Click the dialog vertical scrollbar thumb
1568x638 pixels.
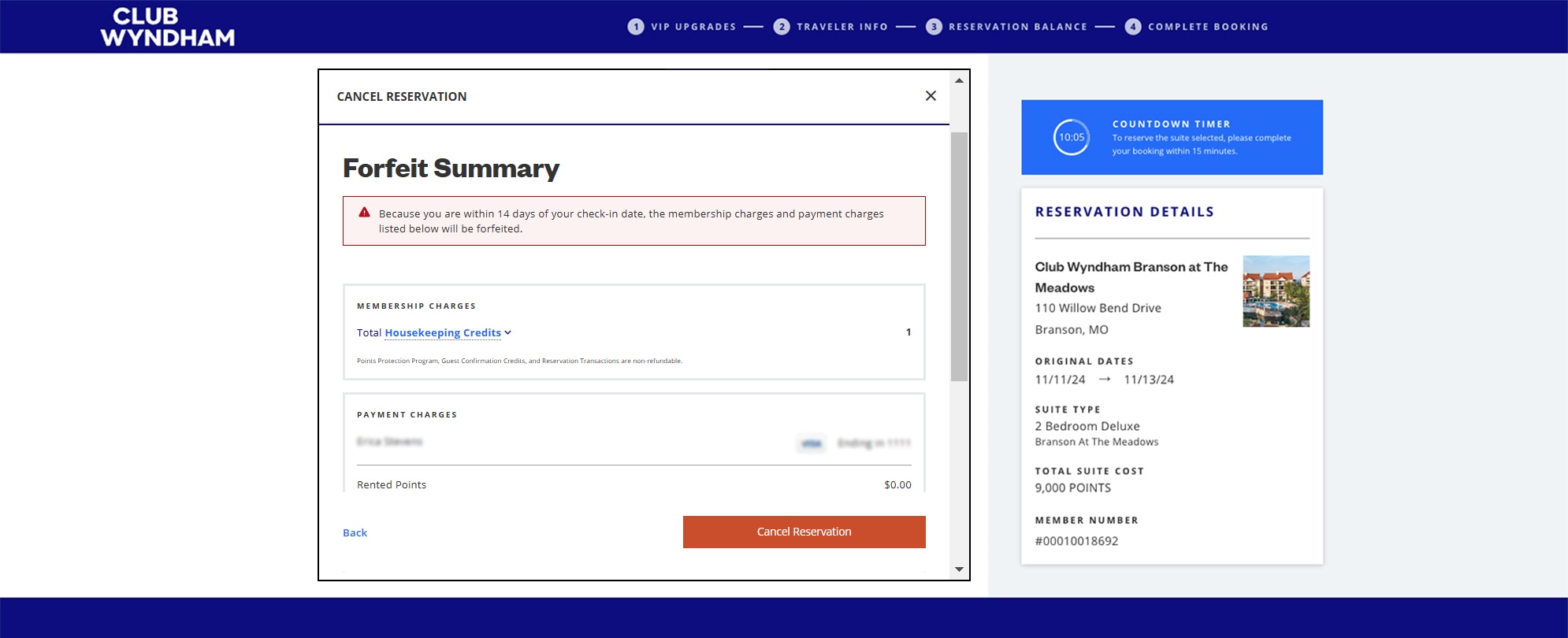tap(959, 256)
